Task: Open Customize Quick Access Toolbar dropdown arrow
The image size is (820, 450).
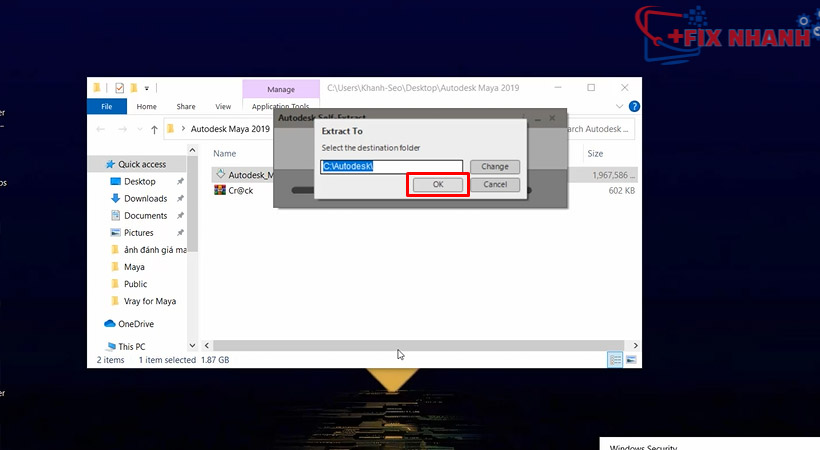Action: click(x=147, y=88)
